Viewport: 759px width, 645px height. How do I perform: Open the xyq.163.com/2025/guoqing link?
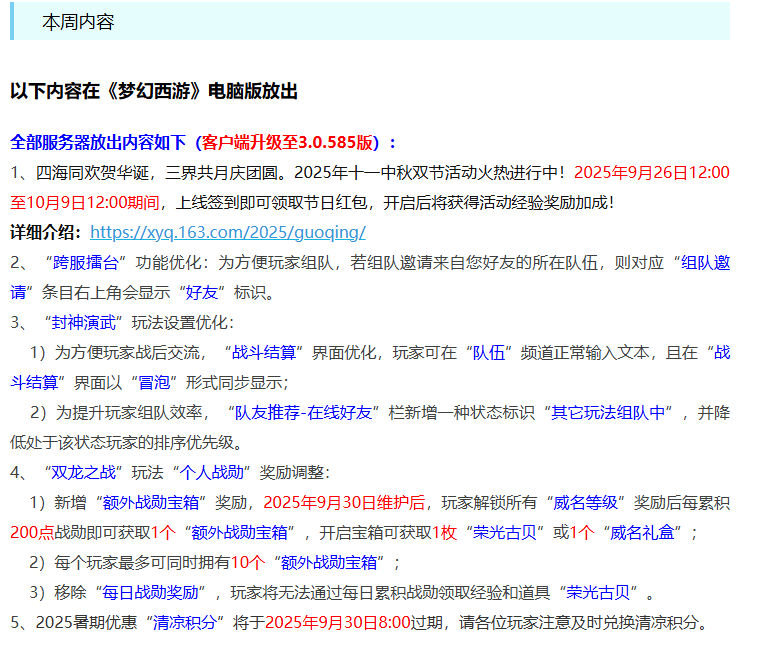click(x=228, y=232)
